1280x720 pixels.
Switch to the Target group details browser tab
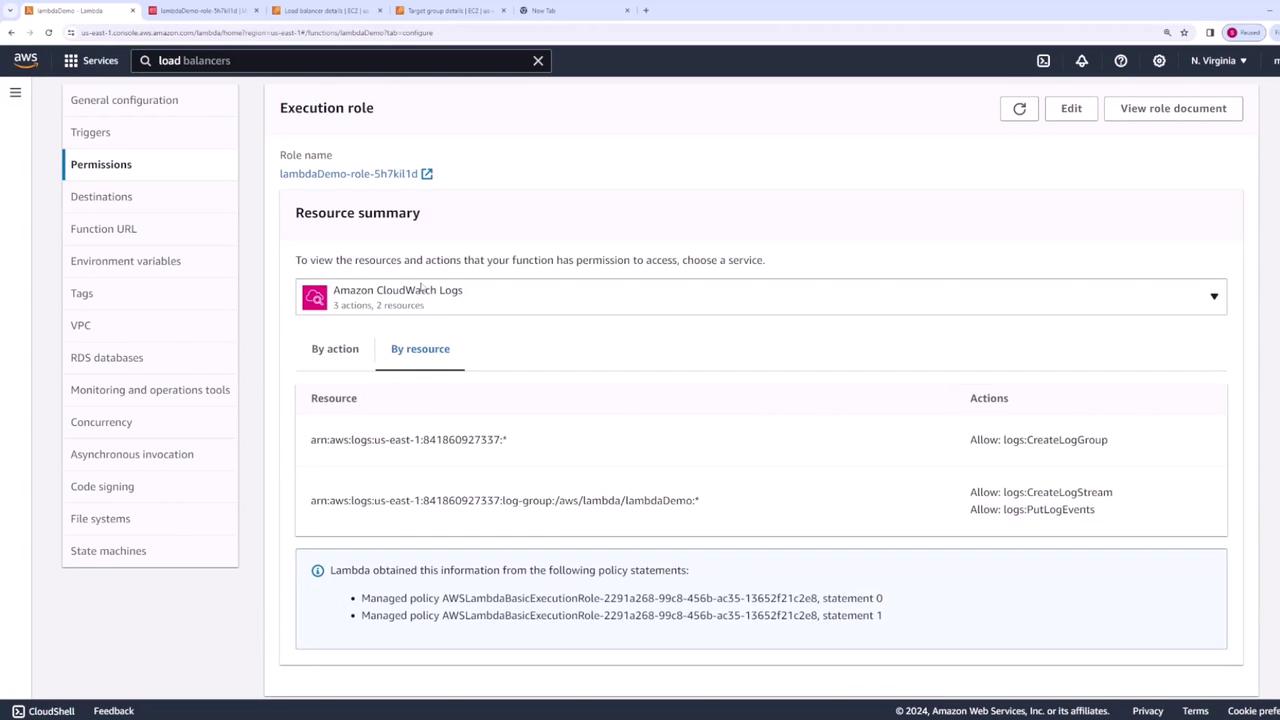[449, 11]
